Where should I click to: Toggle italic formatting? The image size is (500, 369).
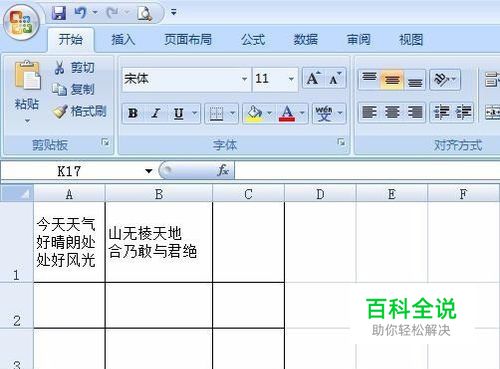(155, 113)
